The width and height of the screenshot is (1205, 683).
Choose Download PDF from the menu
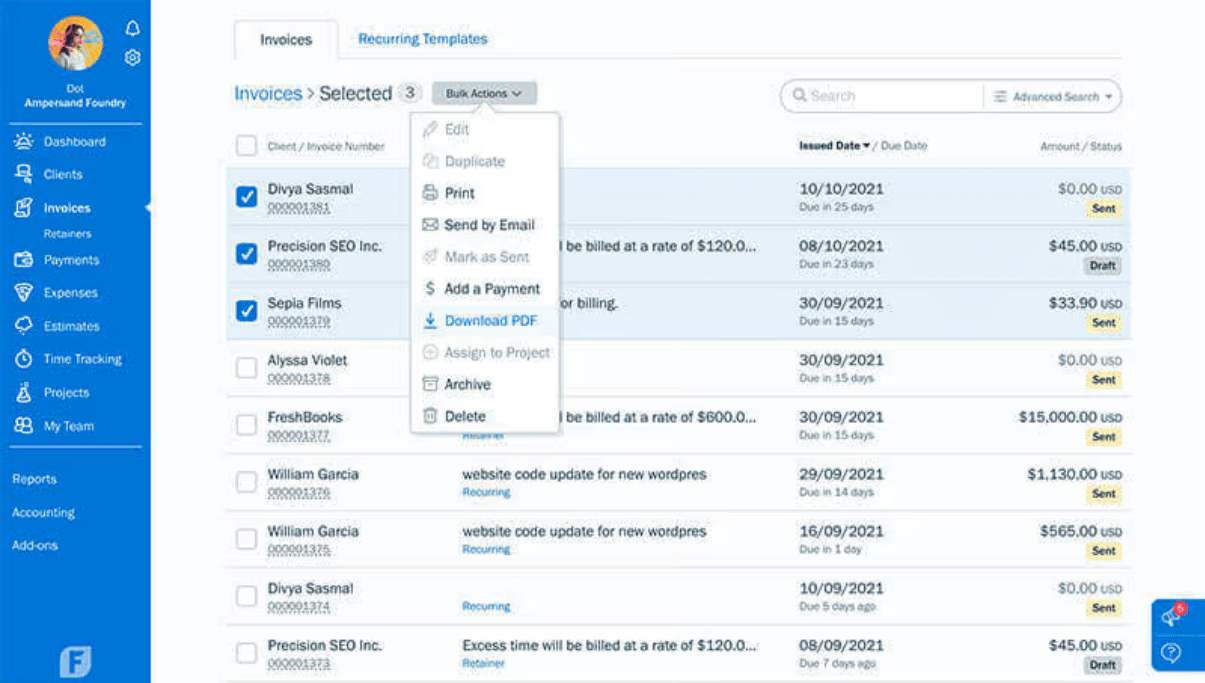[493, 320]
